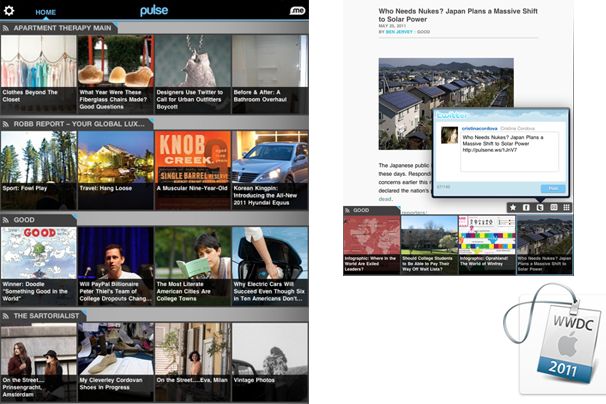
Task: Click the RSS icon in the article's GOOD strip
Action: point(347,210)
